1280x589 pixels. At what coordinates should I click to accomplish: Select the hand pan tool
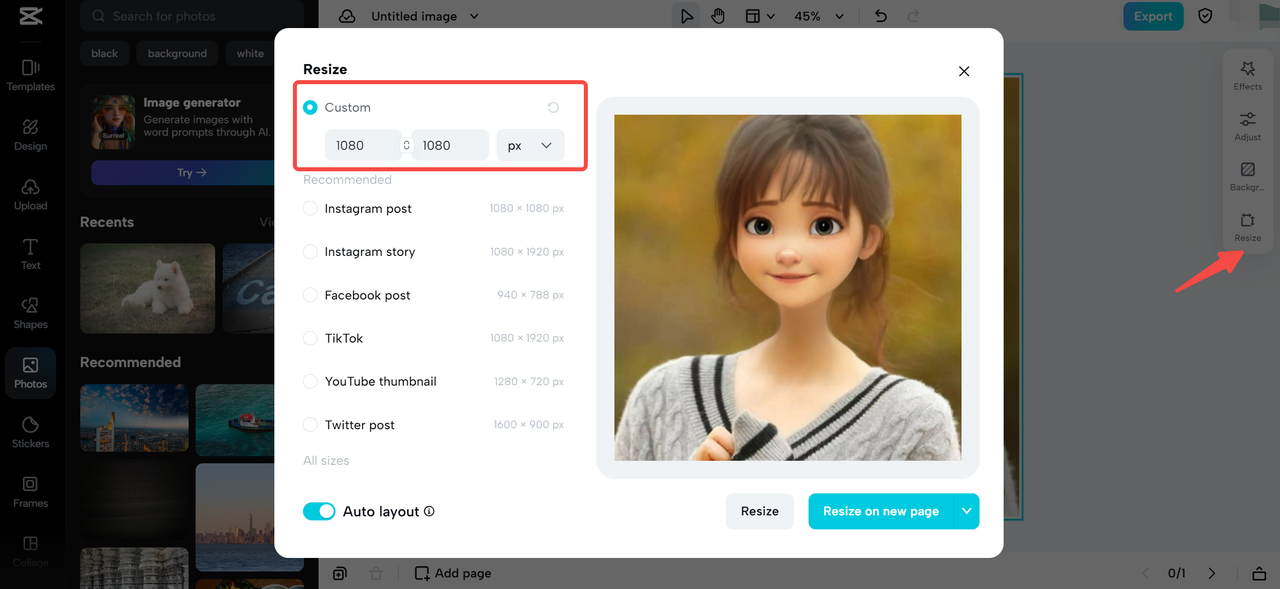pos(718,16)
